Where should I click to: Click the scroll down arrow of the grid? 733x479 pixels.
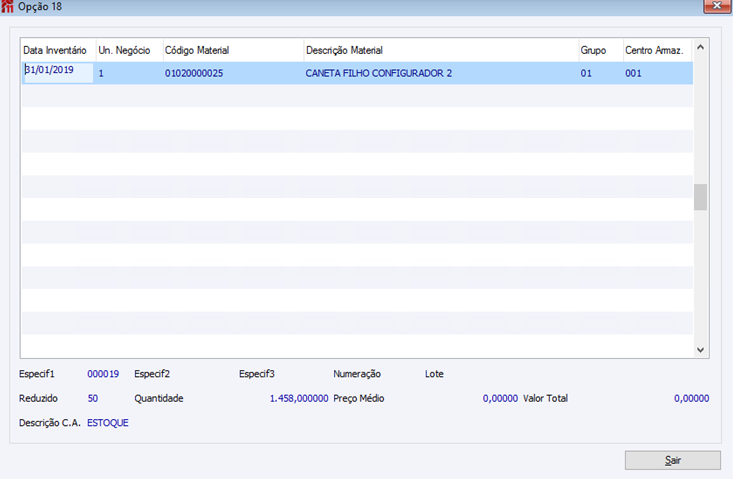pos(700,350)
